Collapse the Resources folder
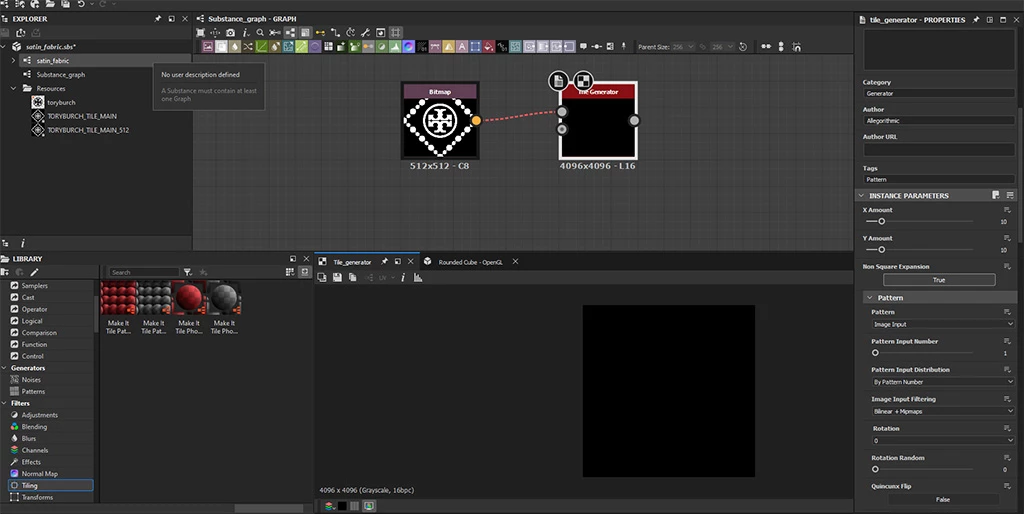1024x514 pixels. pos(13,88)
